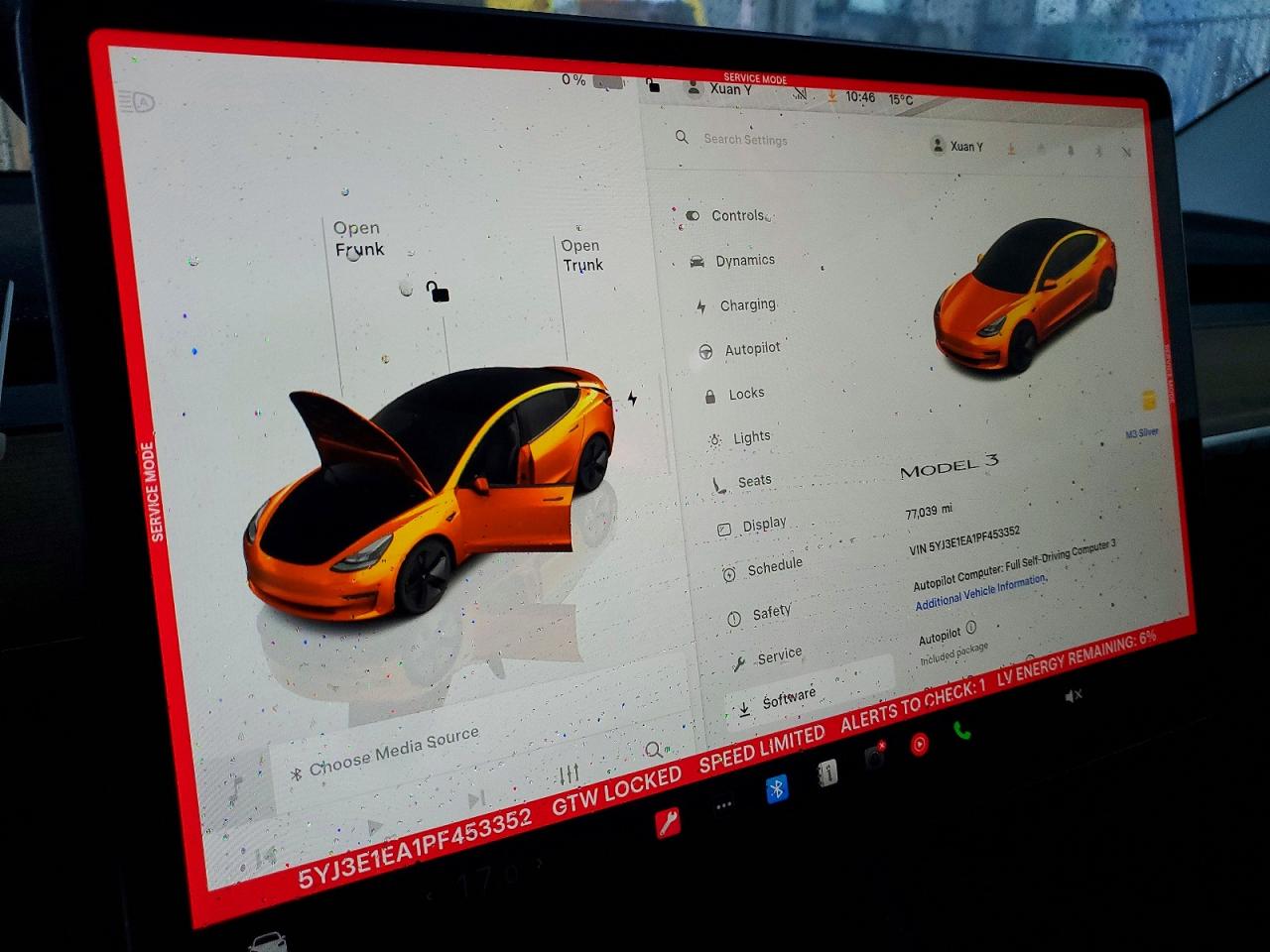Tap the 10:46 clock in status bar

click(860, 97)
